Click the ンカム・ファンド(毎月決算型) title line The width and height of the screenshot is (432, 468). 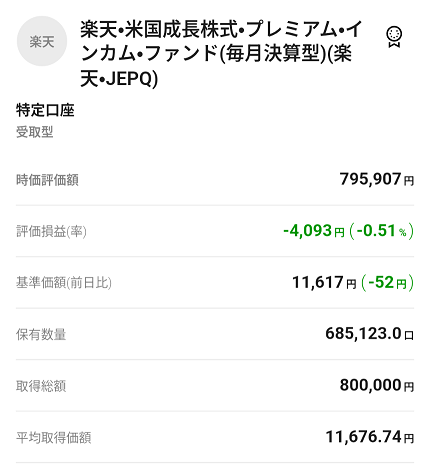(x=203, y=54)
